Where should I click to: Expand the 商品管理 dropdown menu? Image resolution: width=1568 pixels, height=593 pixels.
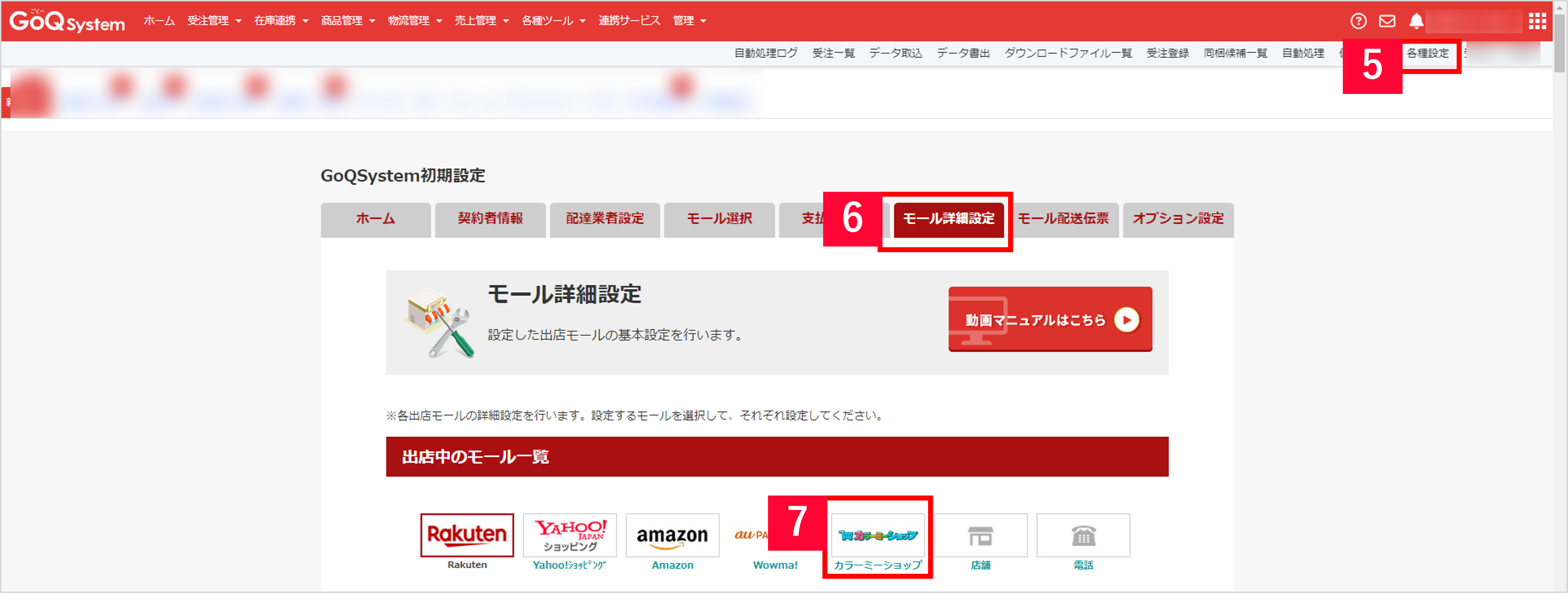pos(343,20)
